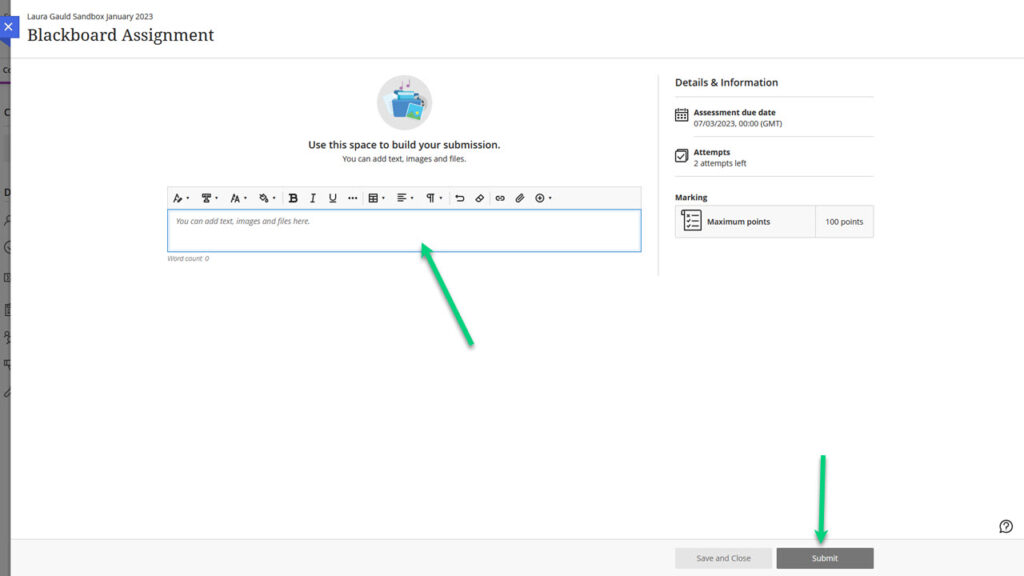Viewport: 1024px width, 576px height.
Task: Click the 'Word count: 0' indicator
Action: click(188, 259)
